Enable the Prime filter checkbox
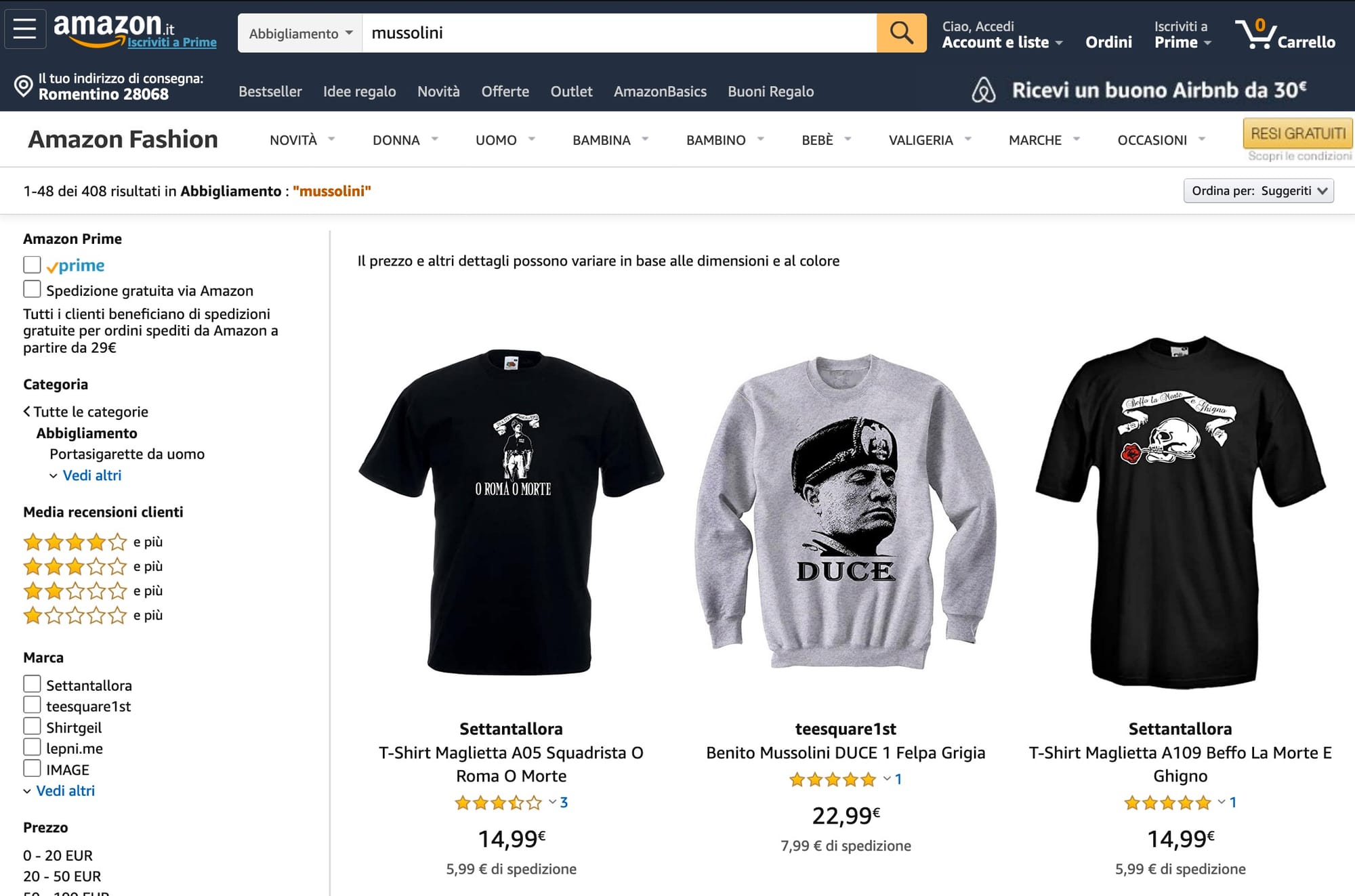The height and width of the screenshot is (896, 1355). coord(32,265)
